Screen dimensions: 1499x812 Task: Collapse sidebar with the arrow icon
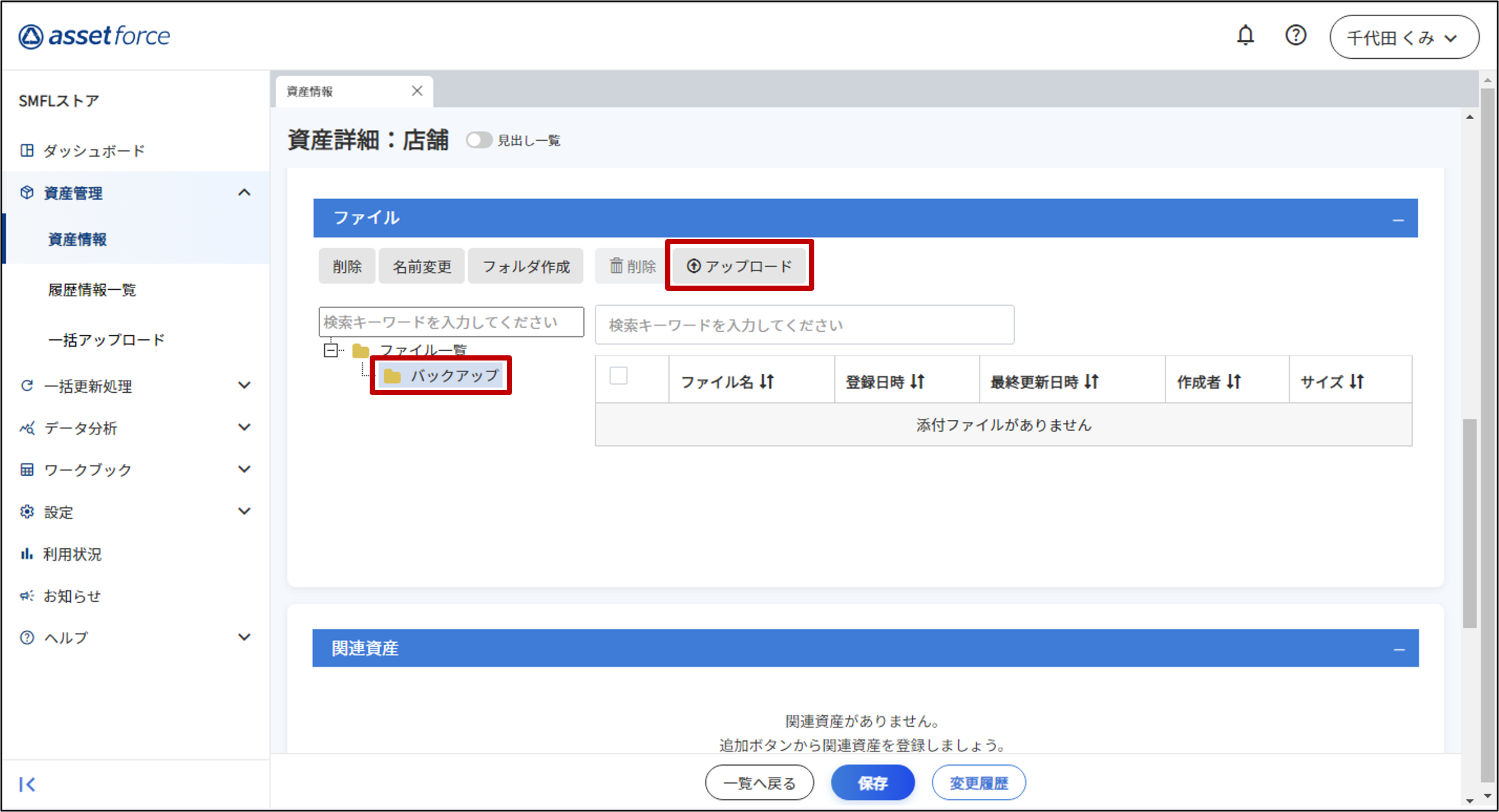(x=27, y=784)
